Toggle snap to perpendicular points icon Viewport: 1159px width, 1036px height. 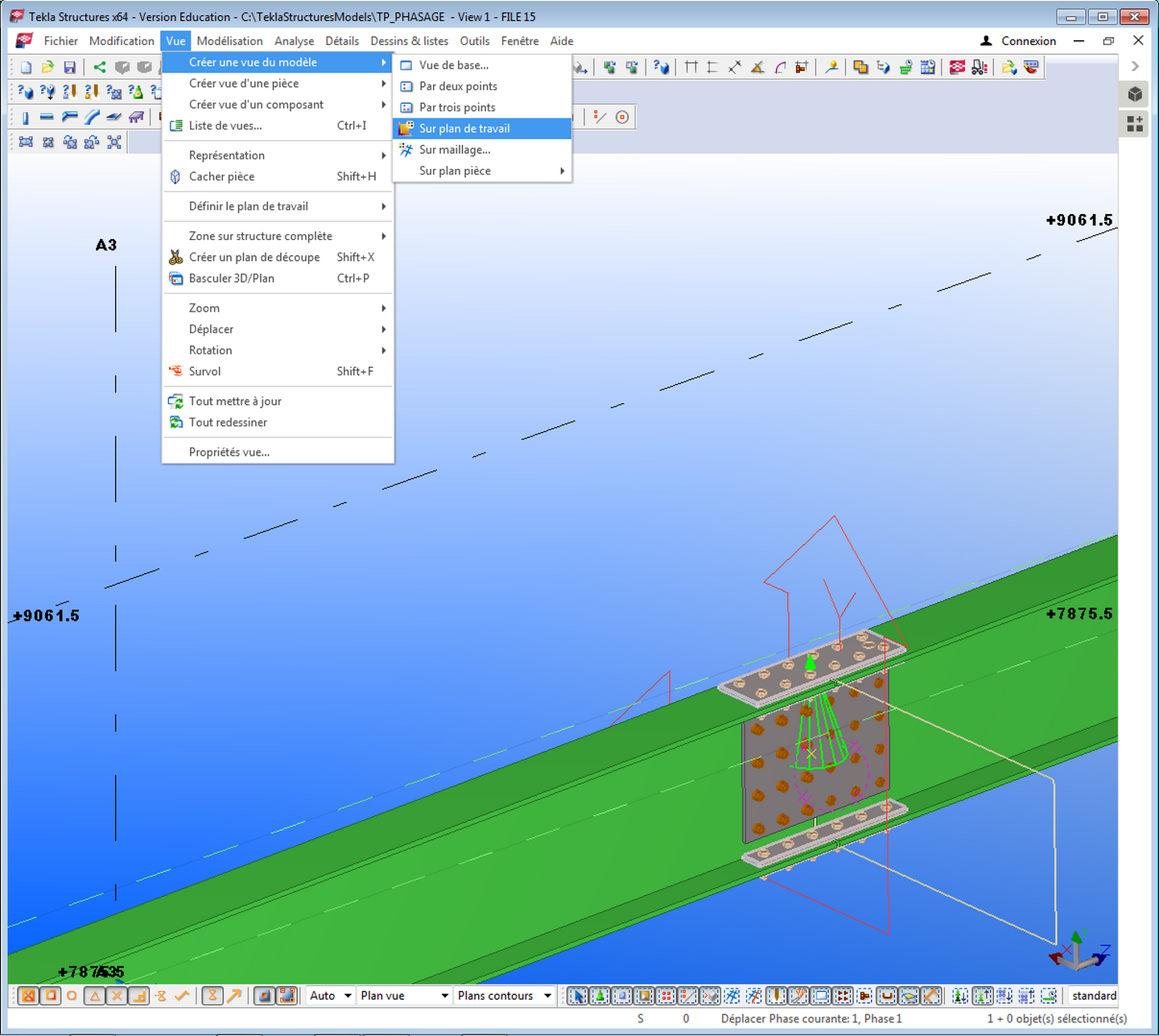[x=138, y=996]
